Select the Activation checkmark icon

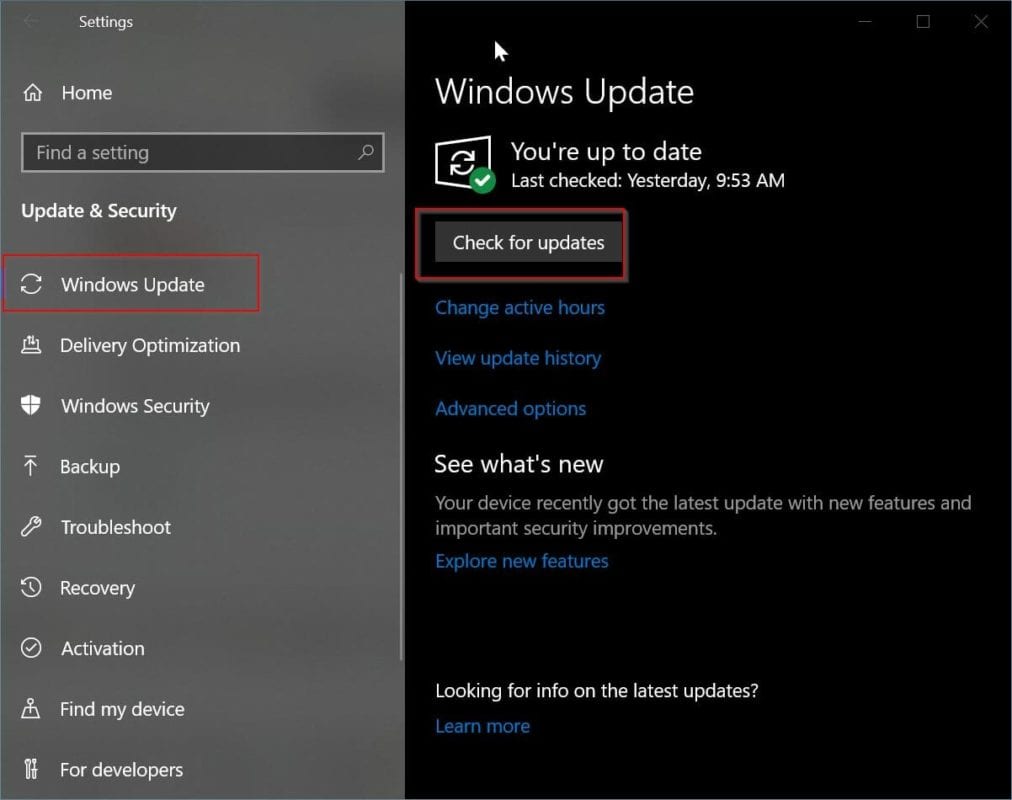click(x=33, y=648)
